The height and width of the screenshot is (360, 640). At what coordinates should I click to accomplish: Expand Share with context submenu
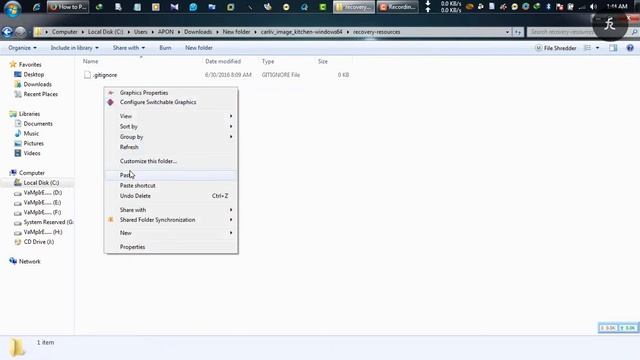[171, 210]
